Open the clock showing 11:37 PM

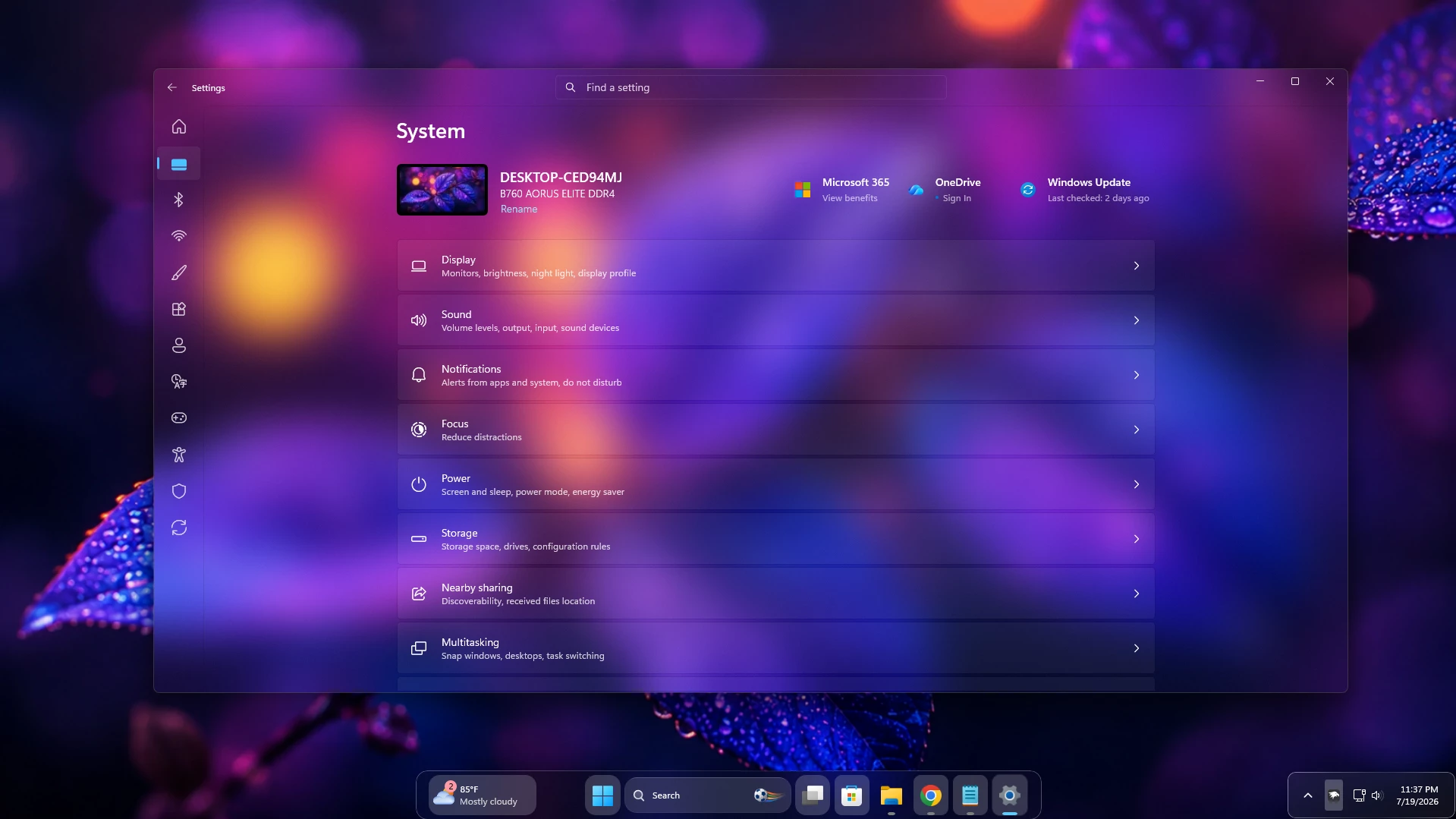point(1417,795)
